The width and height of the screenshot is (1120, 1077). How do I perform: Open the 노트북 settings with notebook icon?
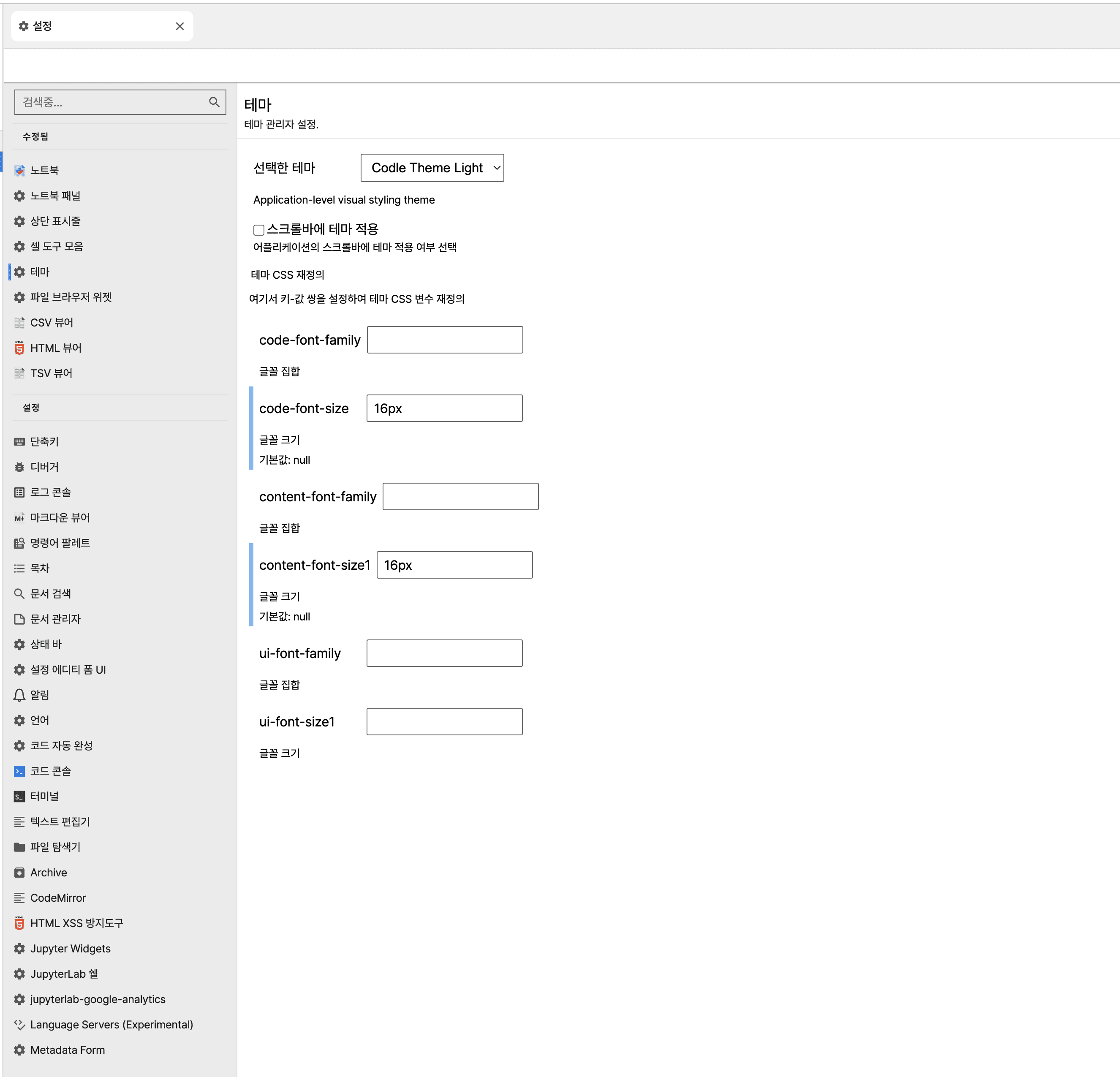pyautogui.click(x=19, y=170)
